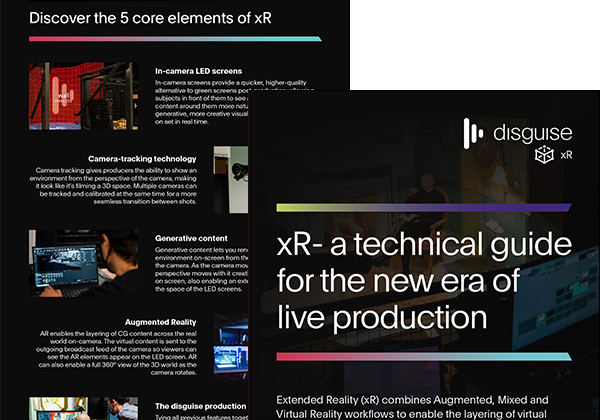600x420 pixels.
Task: Click the xR cube icon
Action: [x=542, y=155]
